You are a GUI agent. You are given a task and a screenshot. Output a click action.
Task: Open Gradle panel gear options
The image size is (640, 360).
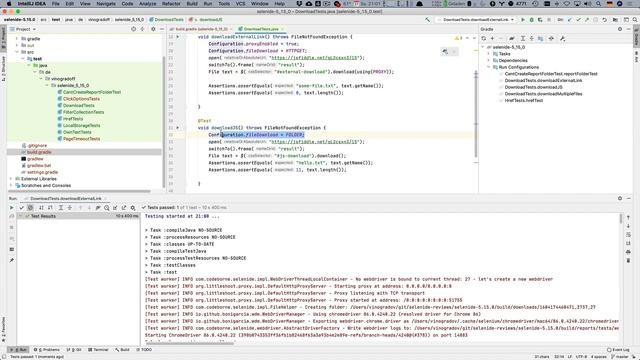pos(620,29)
